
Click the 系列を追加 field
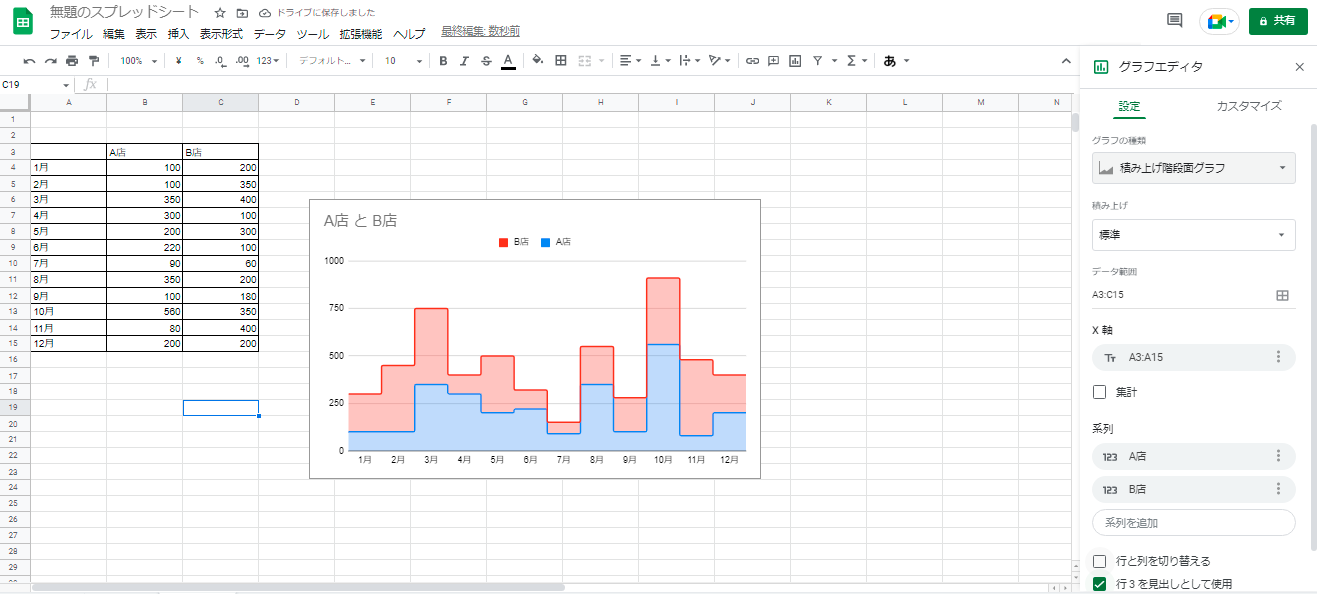pyautogui.click(x=1193, y=523)
